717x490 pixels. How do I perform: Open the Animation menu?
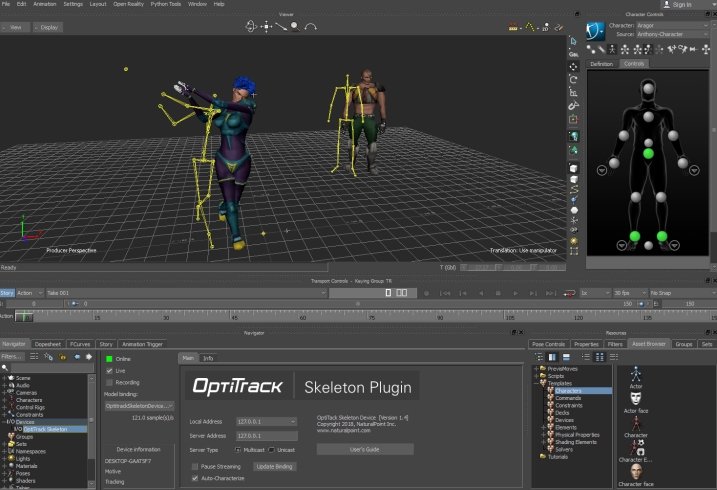pos(45,4)
